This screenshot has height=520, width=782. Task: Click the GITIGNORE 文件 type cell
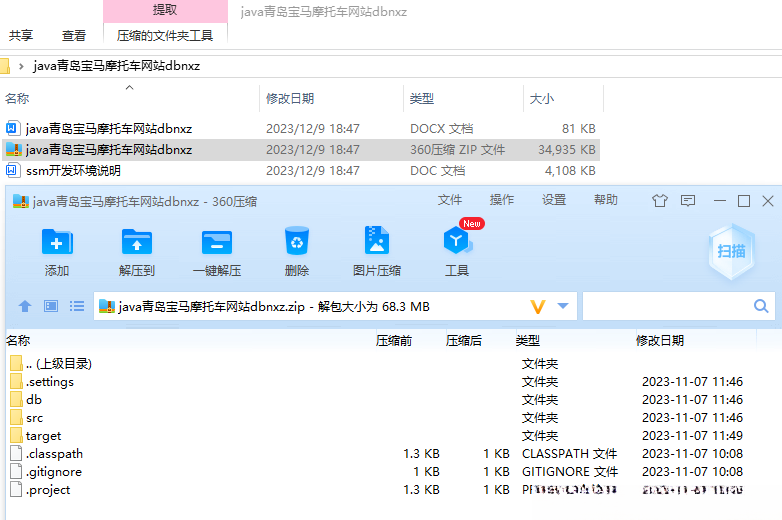pos(570,472)
